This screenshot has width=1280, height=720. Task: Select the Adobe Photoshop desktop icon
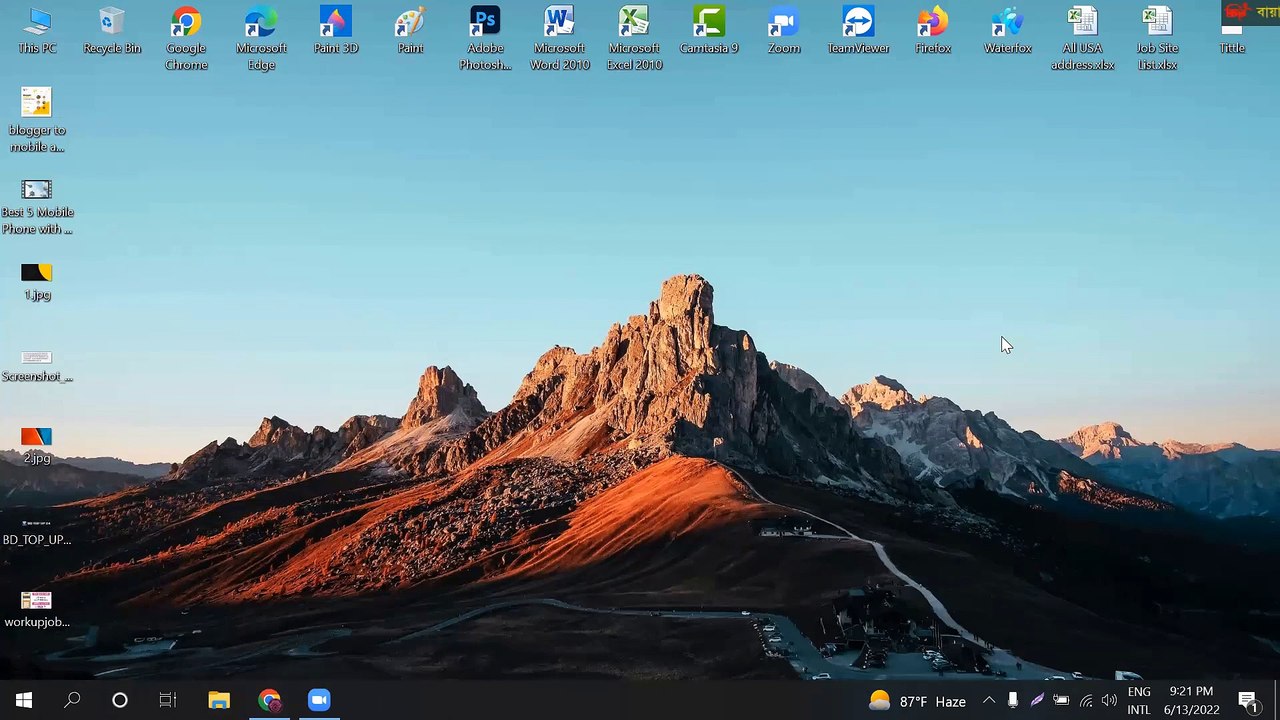(x=485, y=38)
